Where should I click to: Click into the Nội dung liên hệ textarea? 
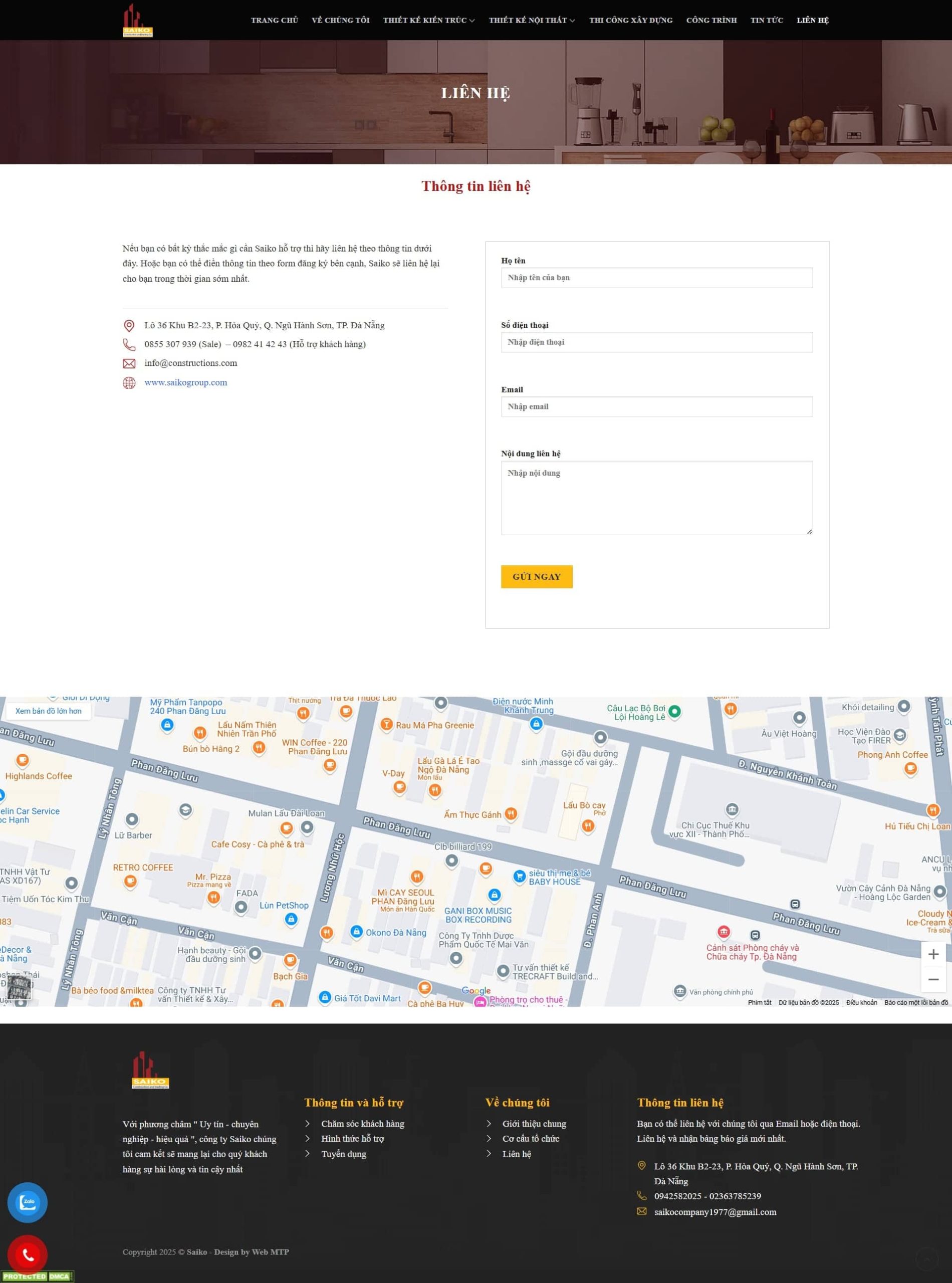656,497
